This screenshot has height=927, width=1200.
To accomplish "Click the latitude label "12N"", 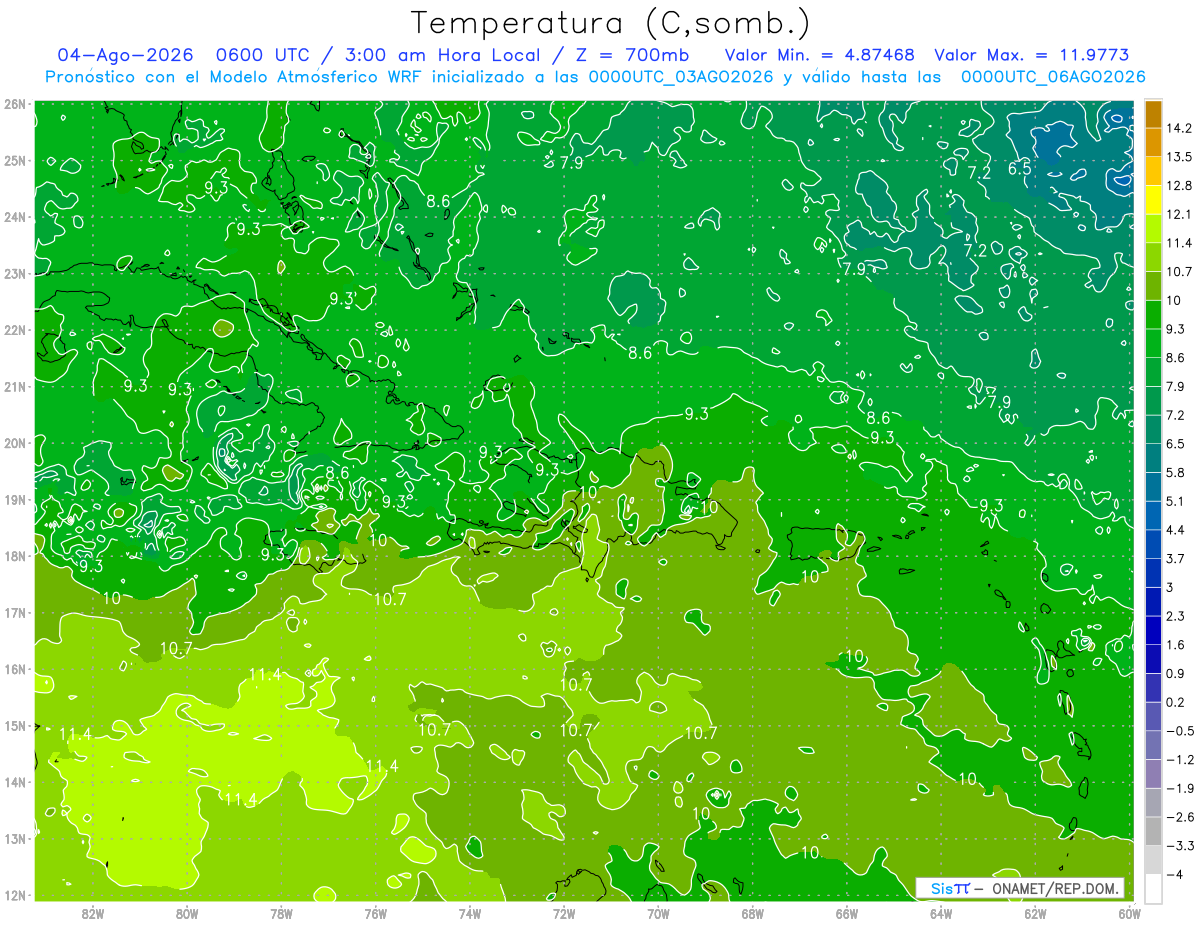I will (x=15, y=895).
